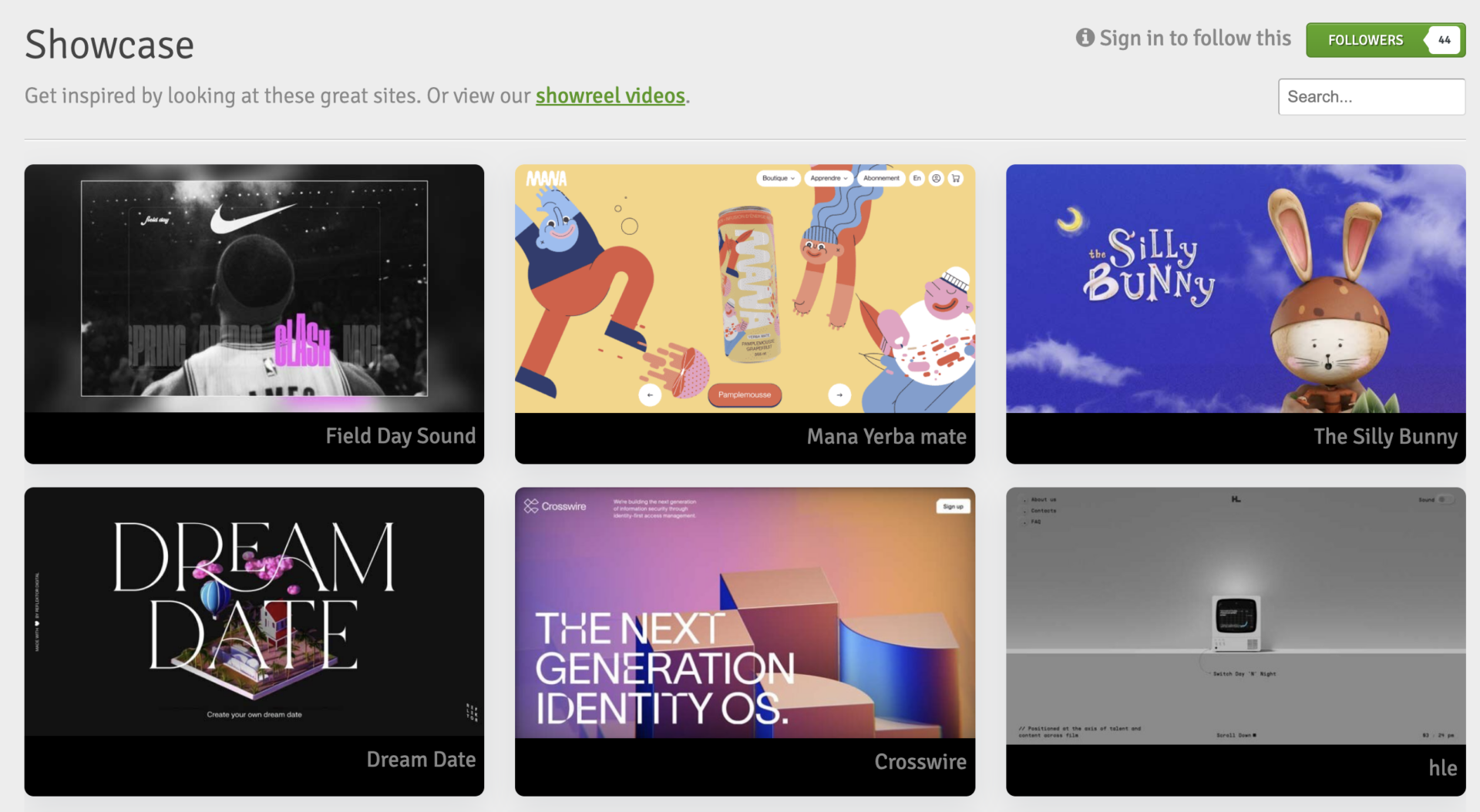Open the Boutique dropdown in Mana preview
The height and width of the screenshot is (812, 1480).
coord(778,178)
